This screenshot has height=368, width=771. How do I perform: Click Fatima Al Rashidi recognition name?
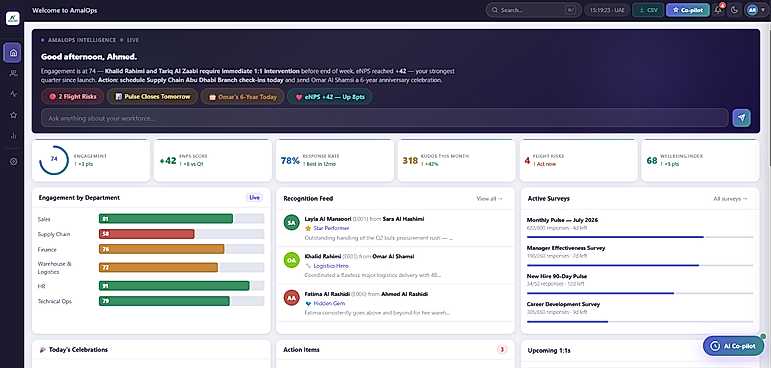(x=326, y=294)
